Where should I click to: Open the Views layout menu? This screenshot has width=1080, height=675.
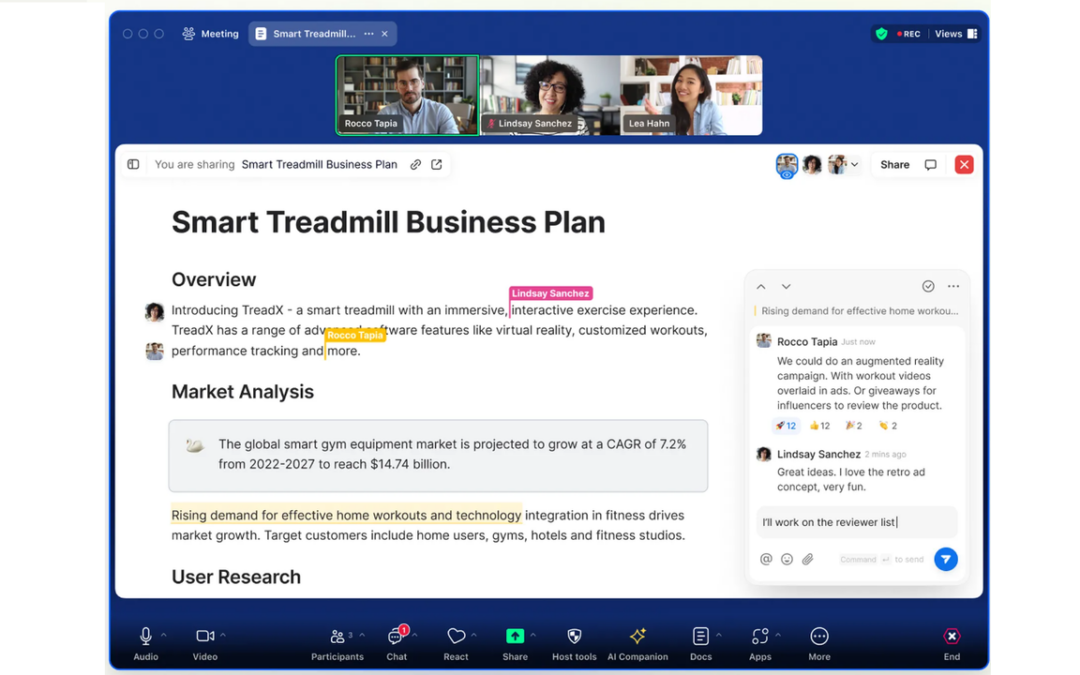click(956, 34)
